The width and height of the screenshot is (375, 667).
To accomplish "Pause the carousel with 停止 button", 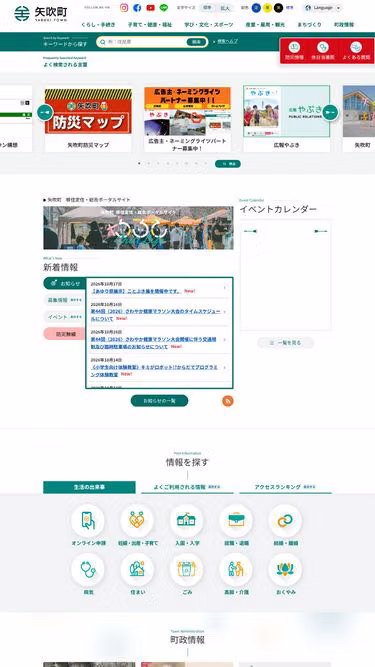I will click(228, 164).
